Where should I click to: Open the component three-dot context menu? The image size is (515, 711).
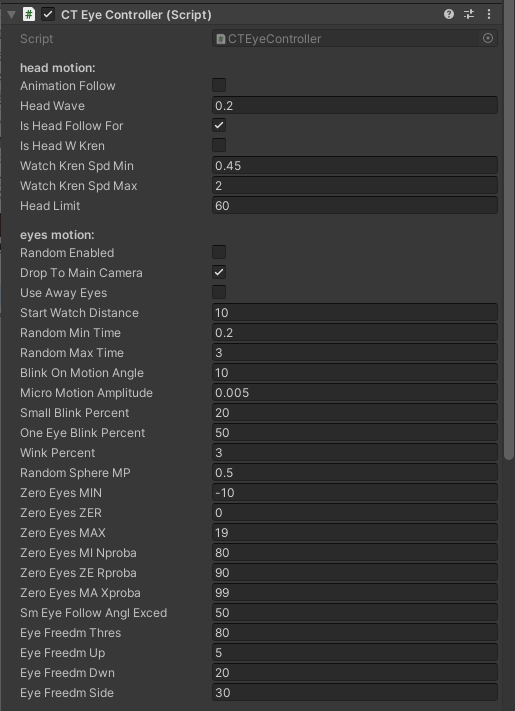[x=489, y=15]
